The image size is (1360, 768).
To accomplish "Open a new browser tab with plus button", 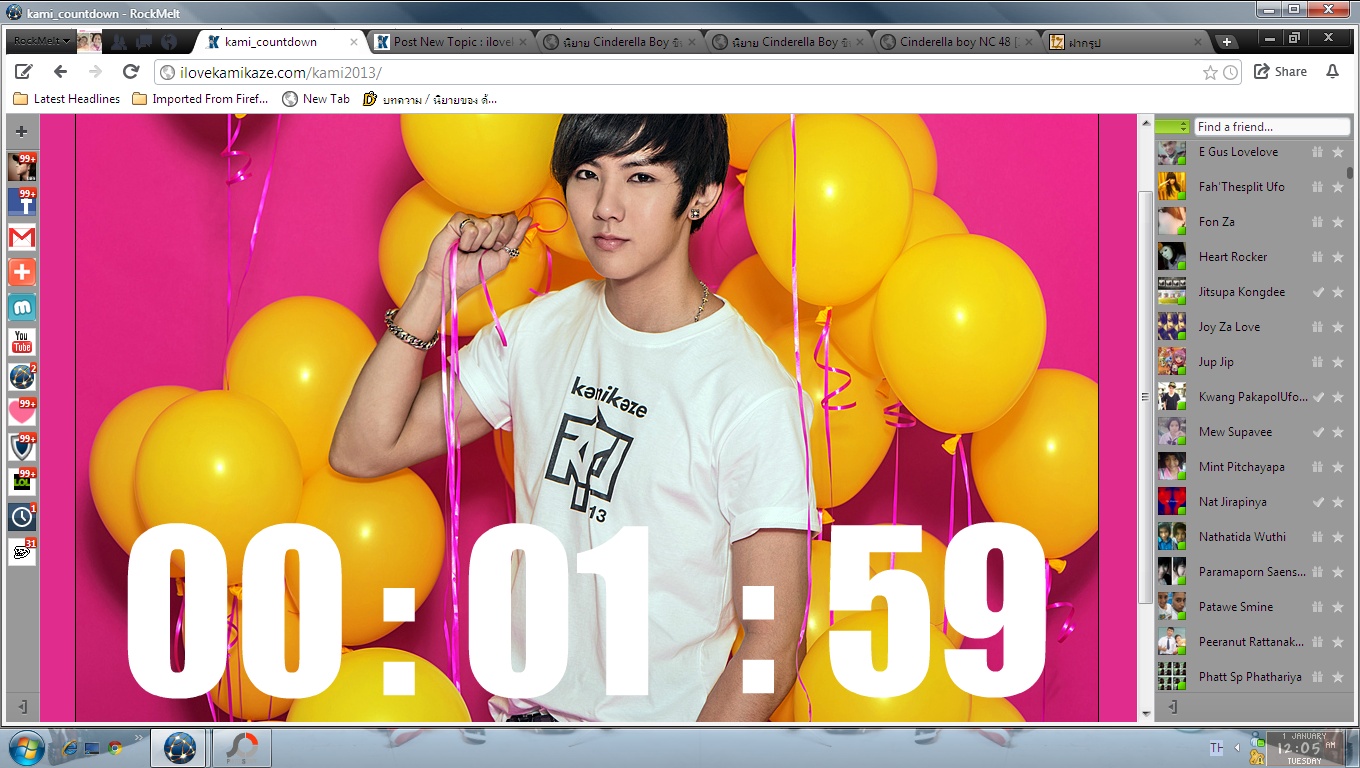I will [x=1227, y=42].
